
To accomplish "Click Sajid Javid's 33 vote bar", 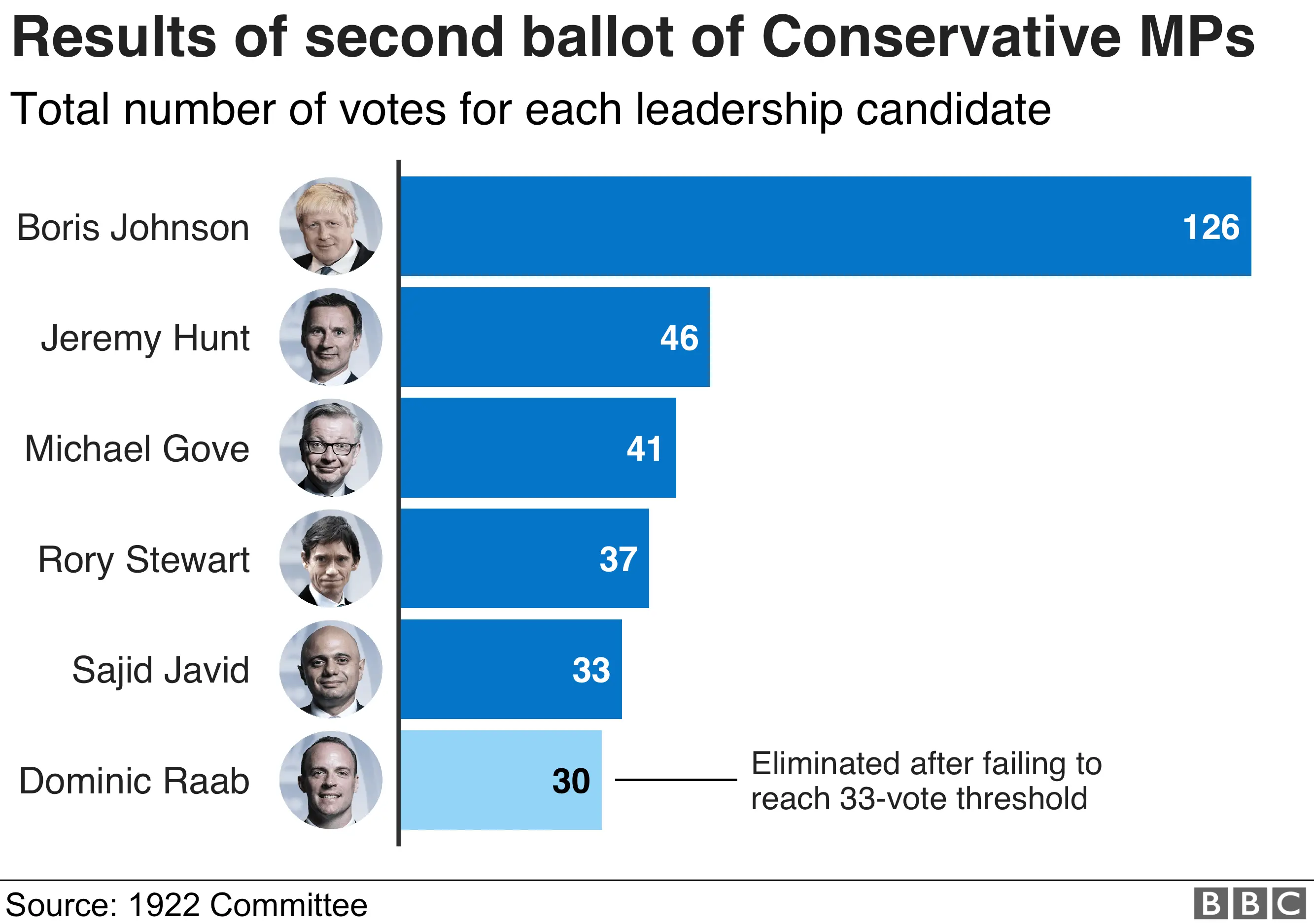I will tap(511, 669).
